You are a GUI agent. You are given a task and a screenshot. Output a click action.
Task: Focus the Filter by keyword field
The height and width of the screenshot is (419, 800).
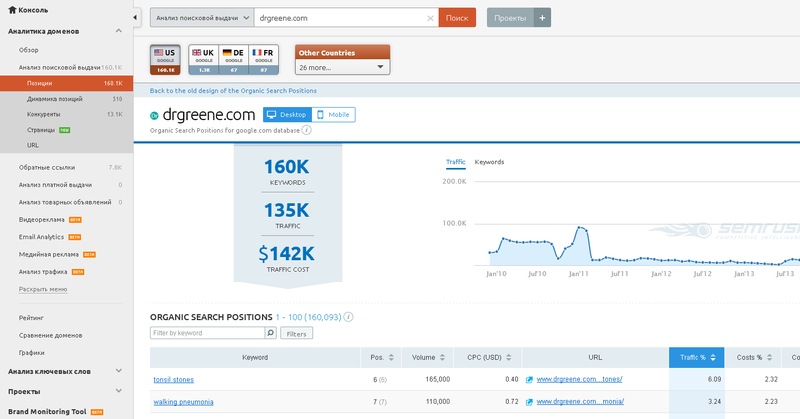pos(207,333)
